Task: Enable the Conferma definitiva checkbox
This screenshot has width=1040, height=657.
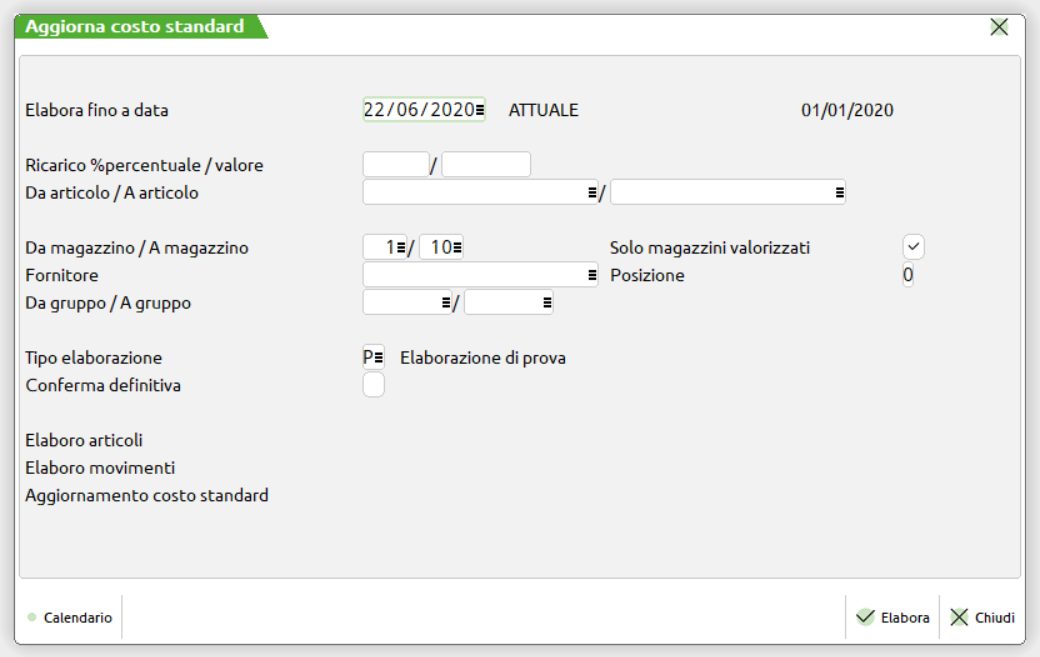Action: point(373,385)
